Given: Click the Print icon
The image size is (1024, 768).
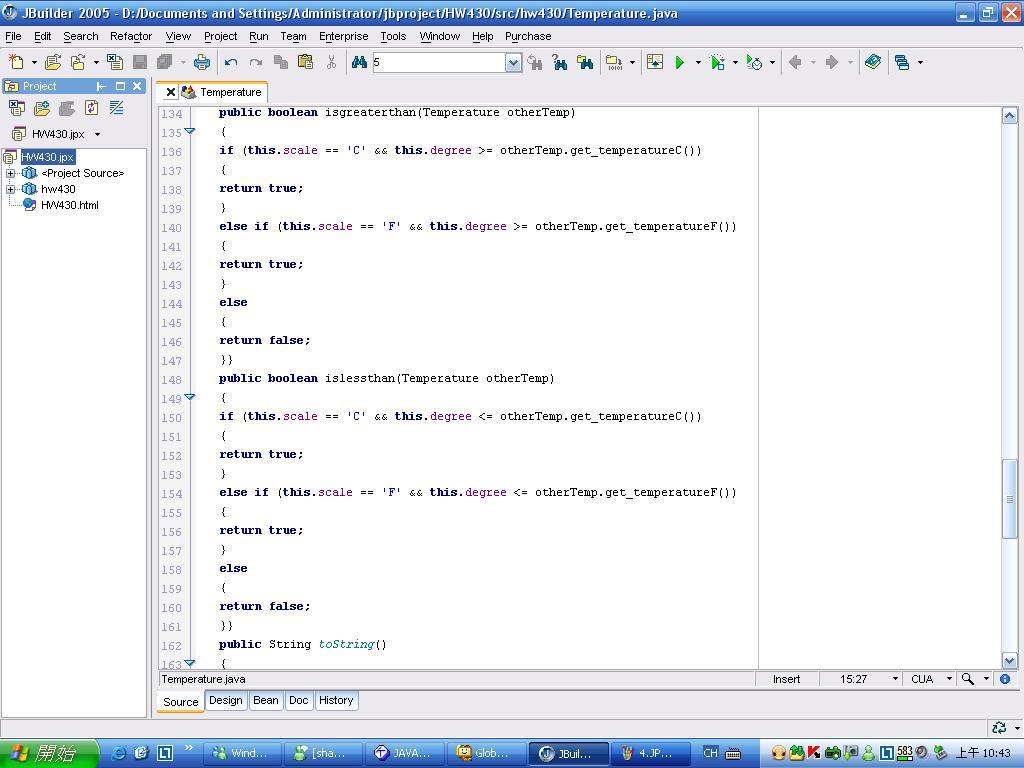Looking at the screenshot, I should click(202, 62).
